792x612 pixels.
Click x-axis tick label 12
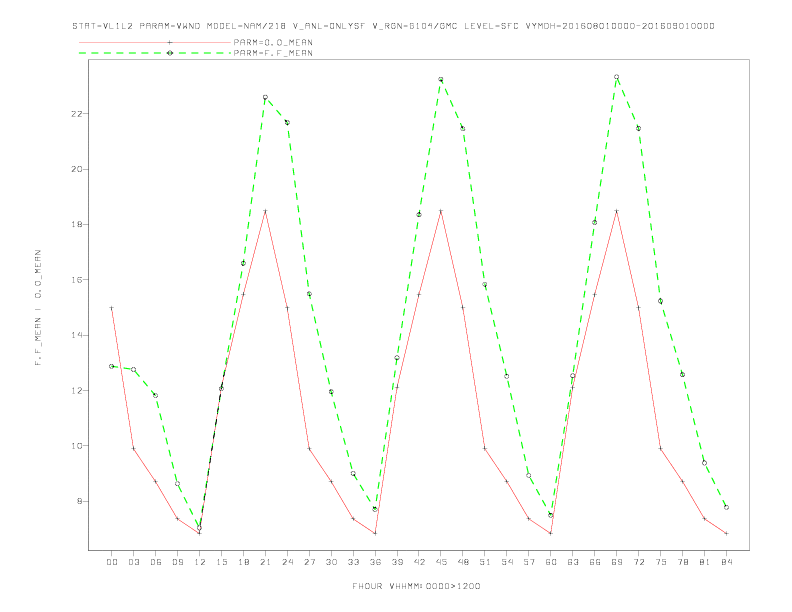[x=200, y=562]
